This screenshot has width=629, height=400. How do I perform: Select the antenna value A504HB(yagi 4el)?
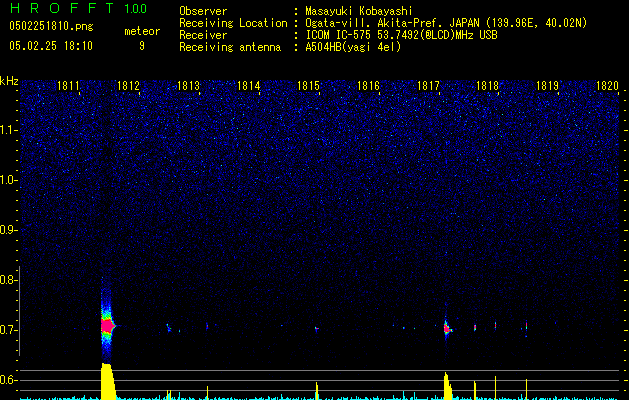click(353, 47)
